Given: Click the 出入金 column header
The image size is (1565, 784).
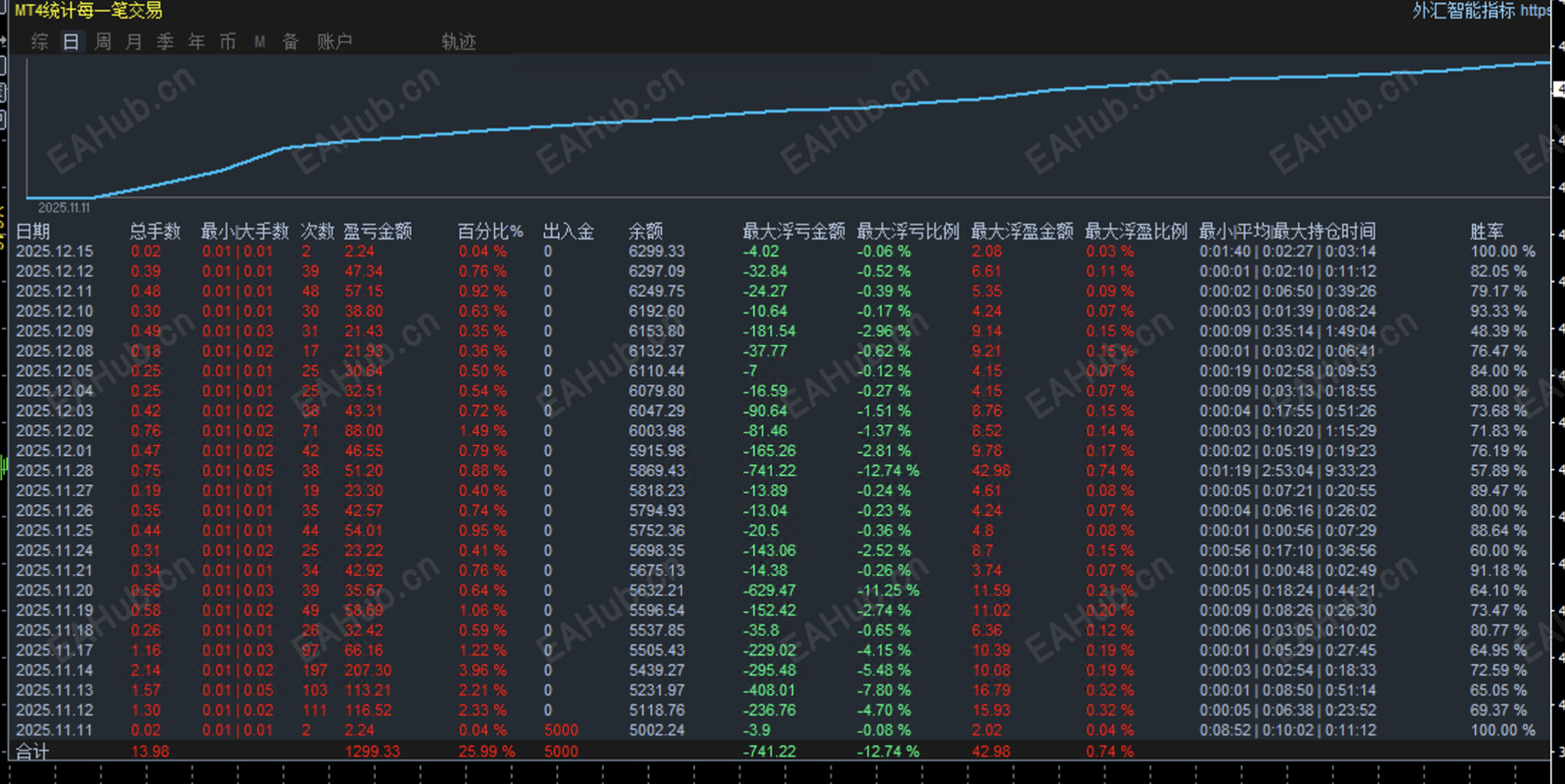Looking at the screenshot, I should [568, 232].
